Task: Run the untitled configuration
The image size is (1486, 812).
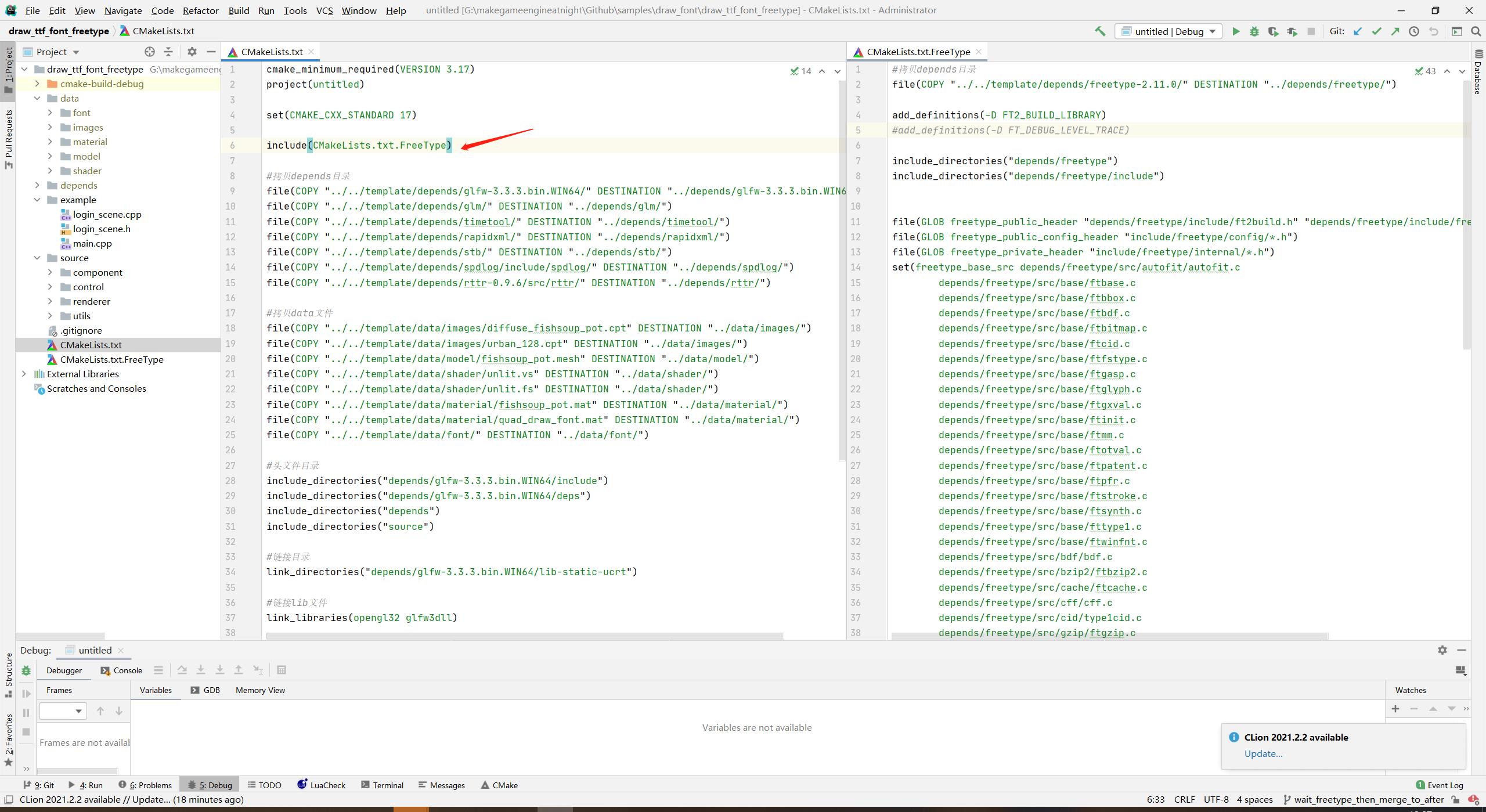Action: pyautogui.click(x=1236, y=31)
